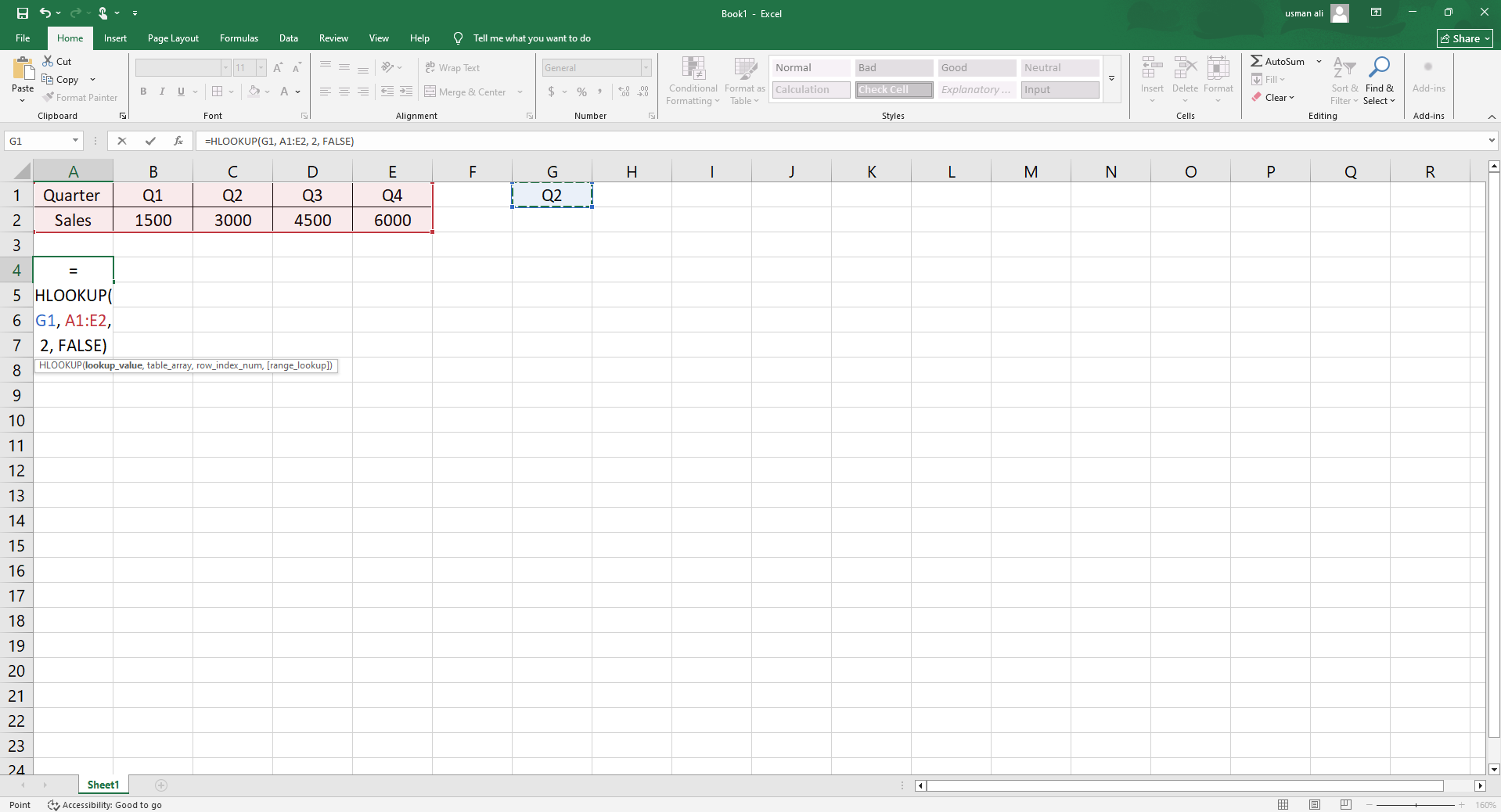1501x812 pixels.
Task: Click in the formula bar input
Action: coord(841,141)
